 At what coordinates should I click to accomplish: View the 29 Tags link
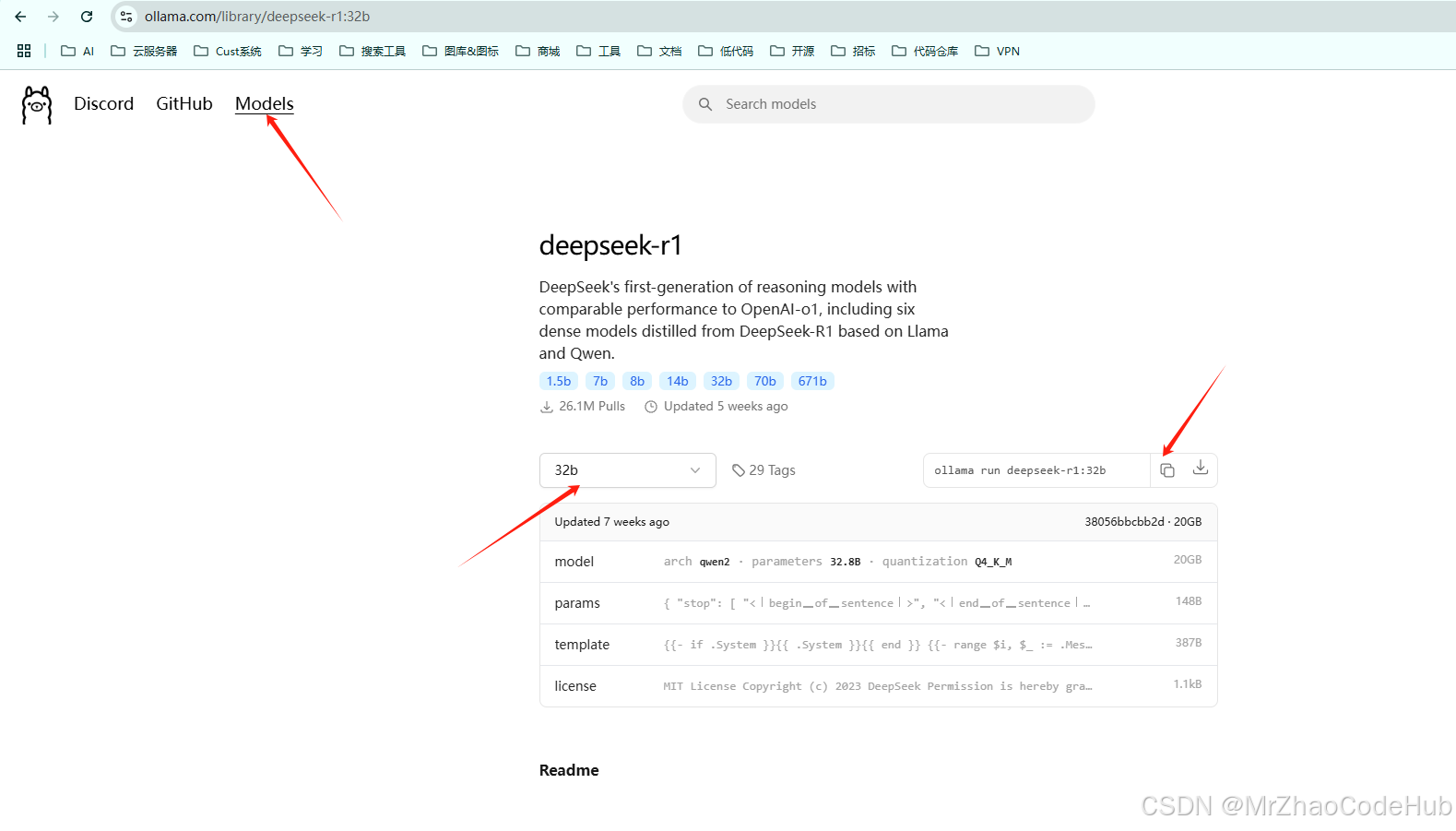(764, 470)
